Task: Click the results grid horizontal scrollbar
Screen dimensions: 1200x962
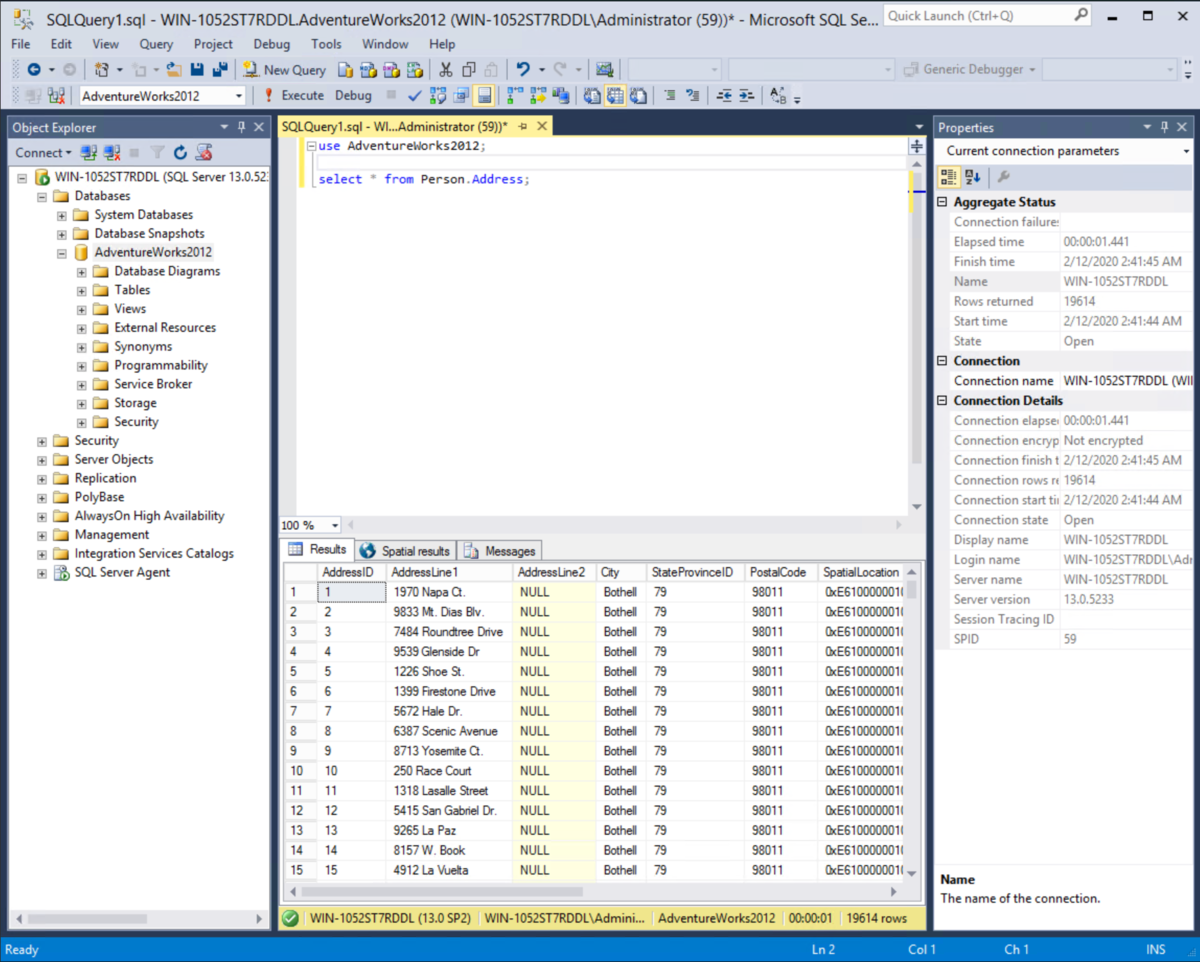Action: 444,891
